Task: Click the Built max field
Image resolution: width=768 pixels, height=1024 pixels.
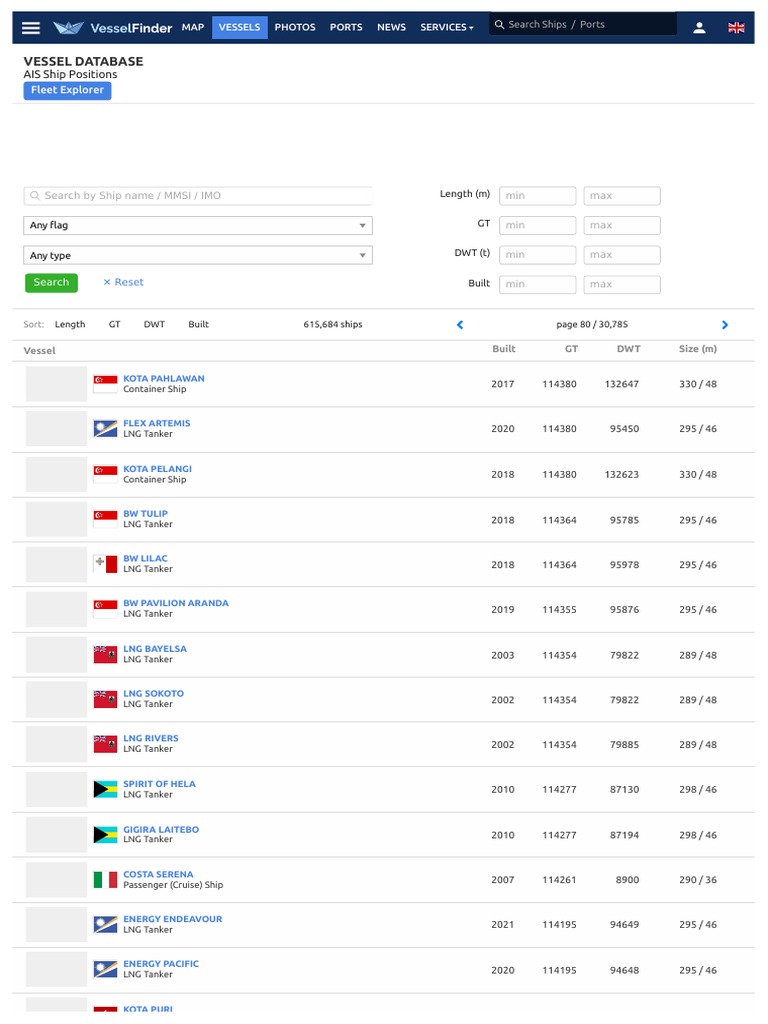Action: [x=622, y=284]
